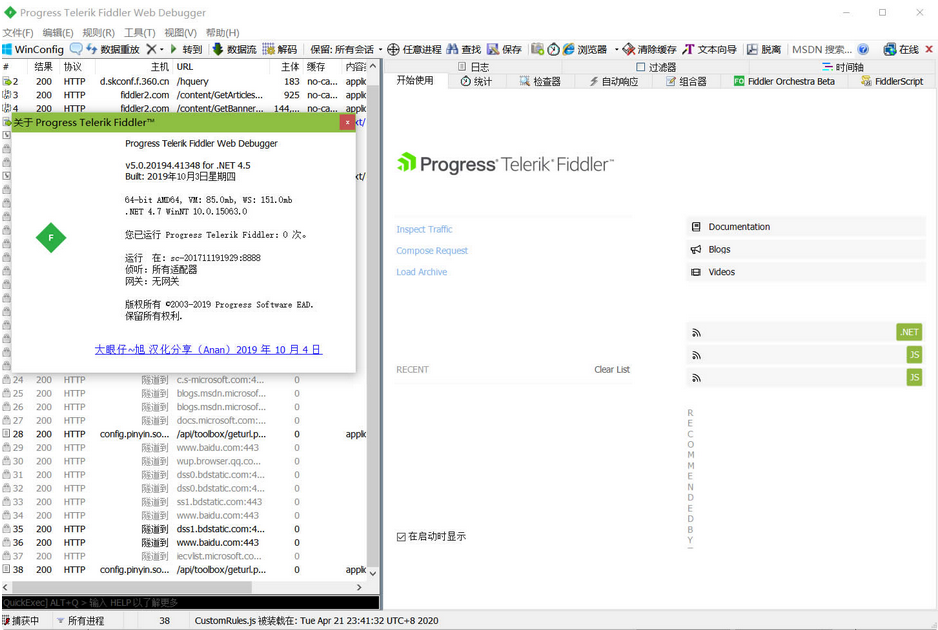Click the 数据流 (Stream) toolbar button
The height and width of the screenshot is (630, 938).
(234, 49)
